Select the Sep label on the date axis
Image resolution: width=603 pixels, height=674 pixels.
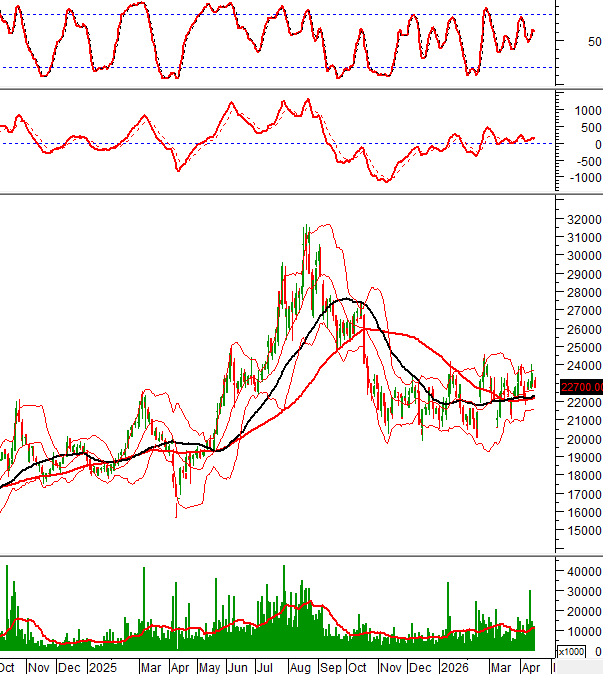point(330,667)
